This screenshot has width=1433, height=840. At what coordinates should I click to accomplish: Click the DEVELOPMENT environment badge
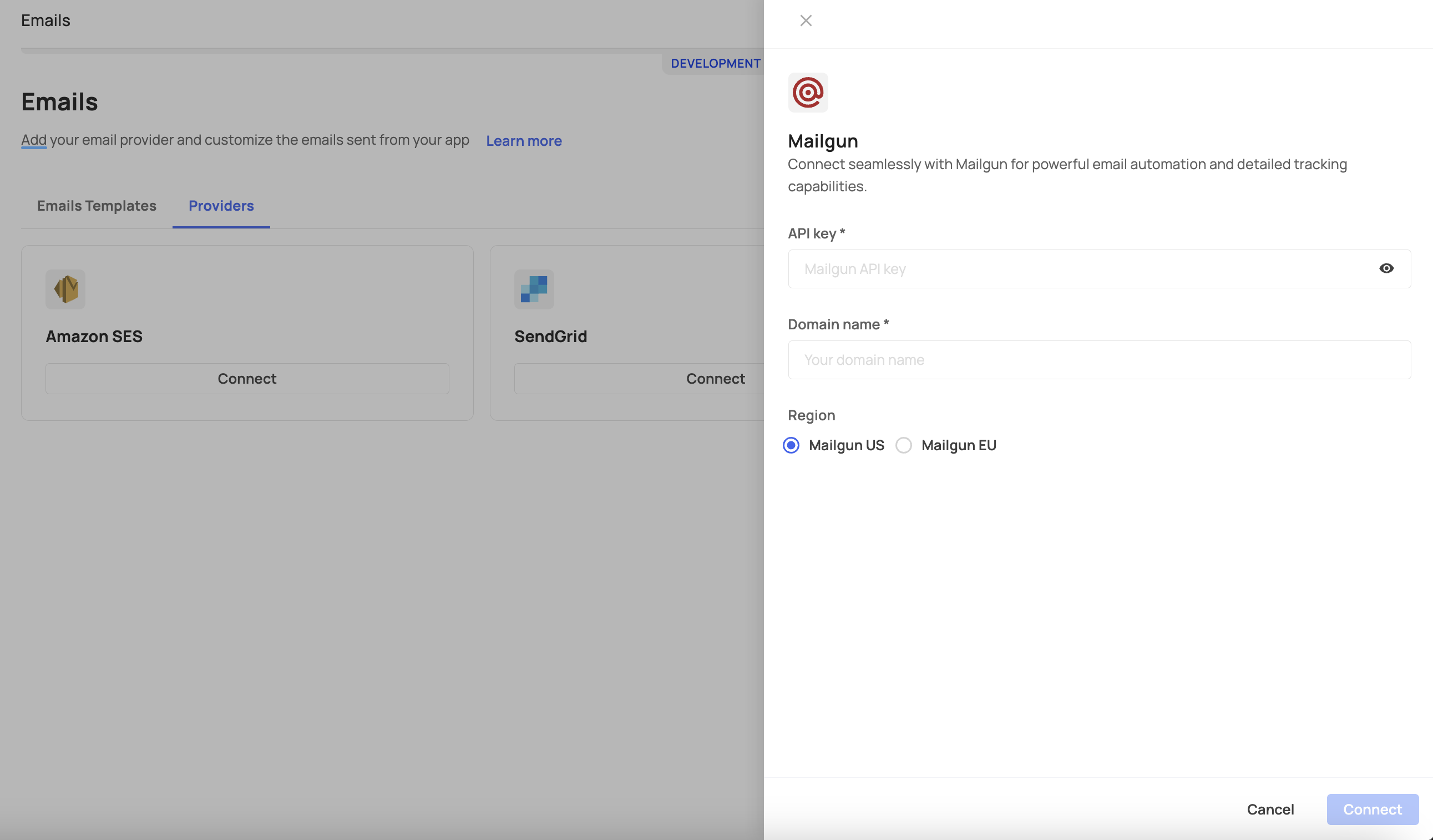715,63
